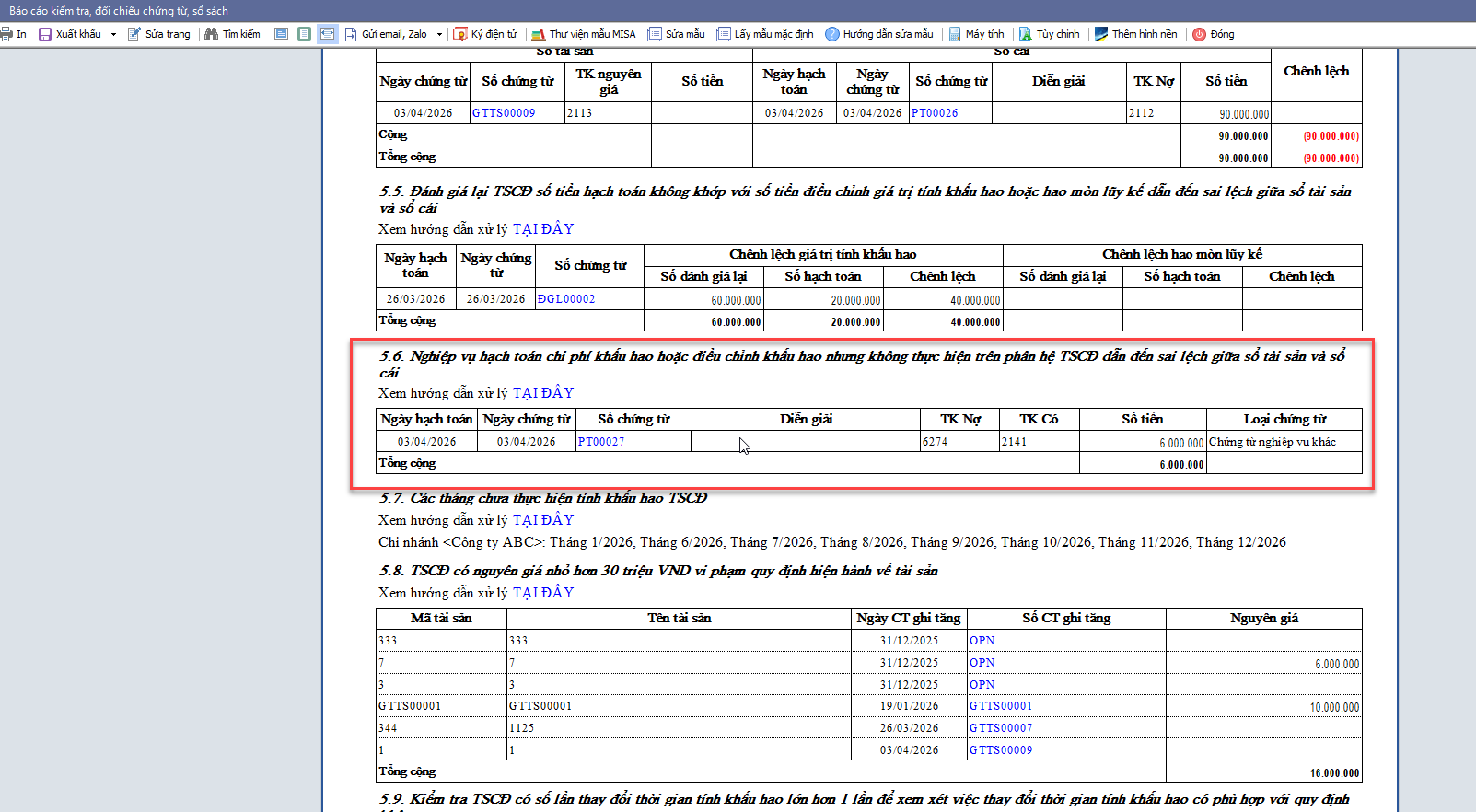This screenshot has width=1476, height=812.
Task: Click Ký điện tử signing icon
Action: coord(460,34)
